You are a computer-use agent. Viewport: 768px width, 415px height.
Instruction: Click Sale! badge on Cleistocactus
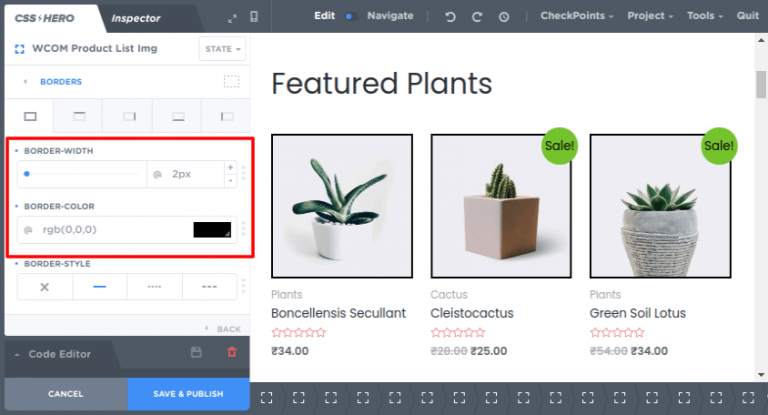pyautogui.click(x=559, y=146)
